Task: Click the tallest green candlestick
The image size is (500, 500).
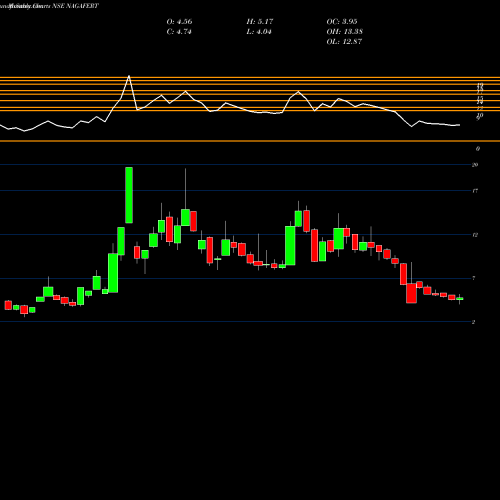Action: click(129, 195)
